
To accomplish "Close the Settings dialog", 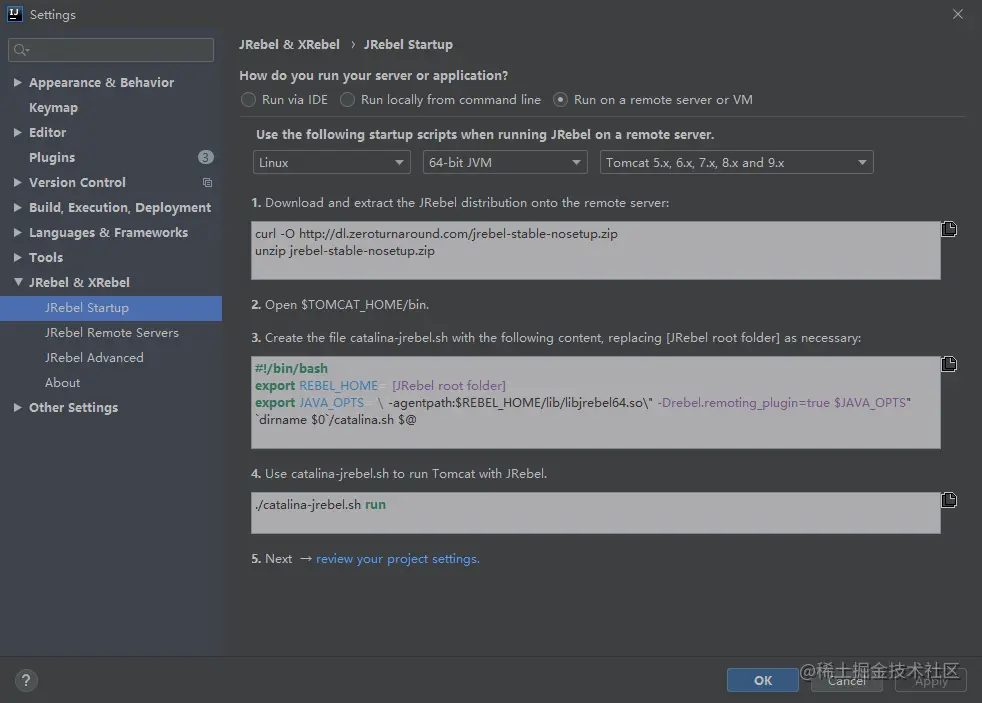I will [958, 14].
